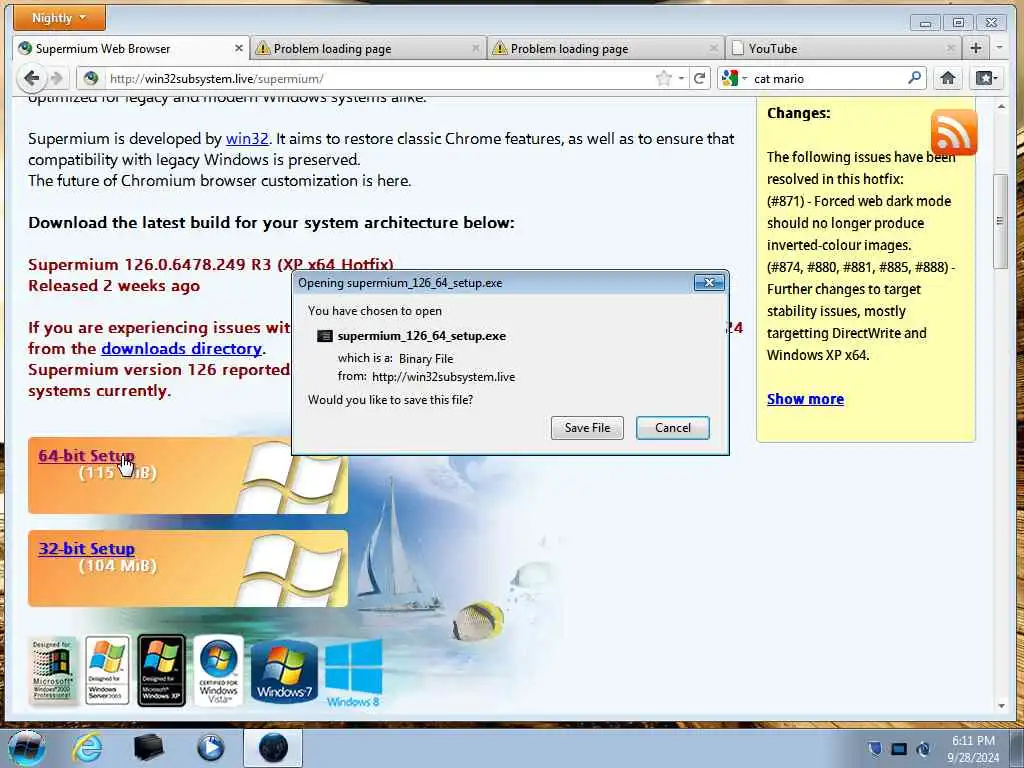
Task: Click the network monitor tray icon
Action: [x=899, y=749]
